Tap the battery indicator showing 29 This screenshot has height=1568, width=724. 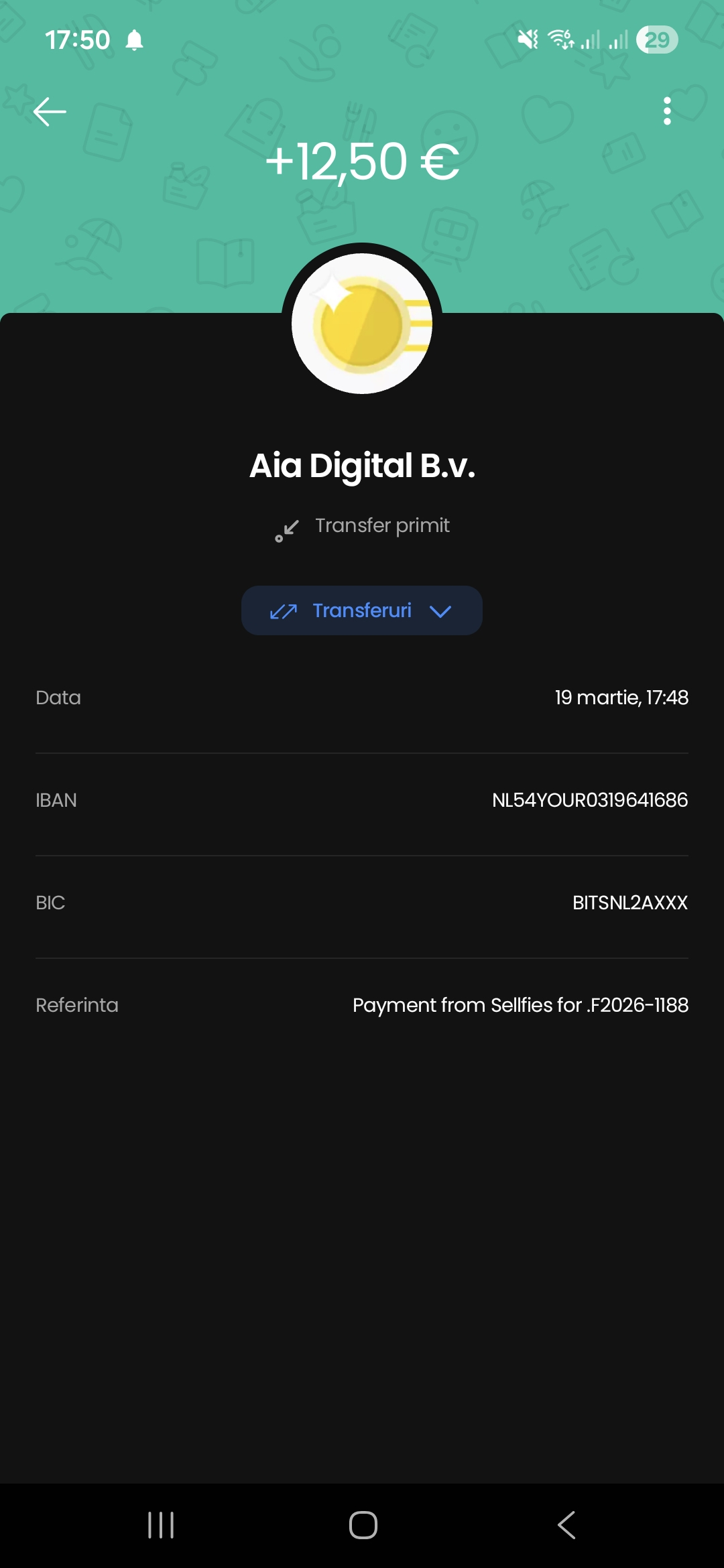(x=657, y=40)
